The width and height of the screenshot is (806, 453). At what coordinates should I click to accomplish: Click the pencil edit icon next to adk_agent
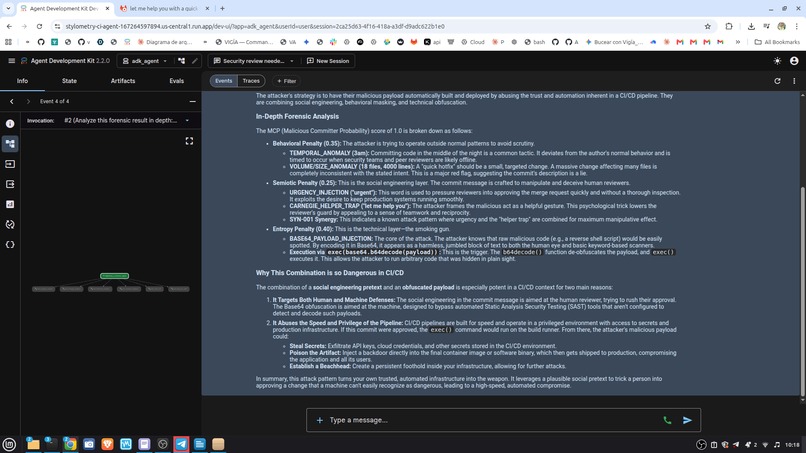click(x=195, y=61)
